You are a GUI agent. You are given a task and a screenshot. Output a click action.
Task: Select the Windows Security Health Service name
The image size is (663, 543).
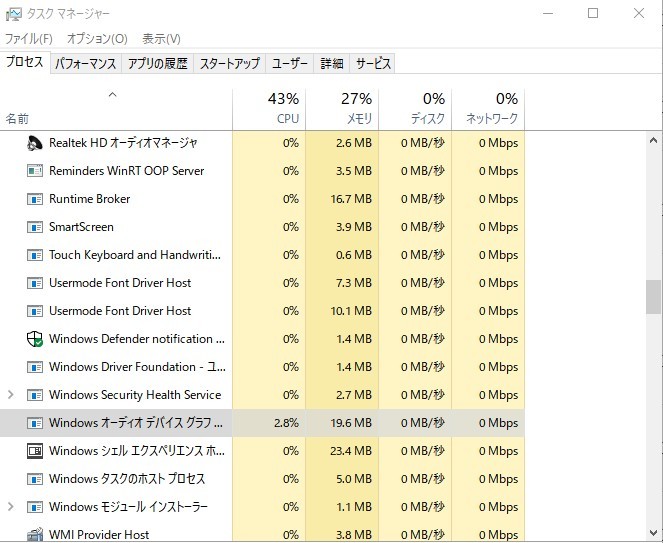135,395
